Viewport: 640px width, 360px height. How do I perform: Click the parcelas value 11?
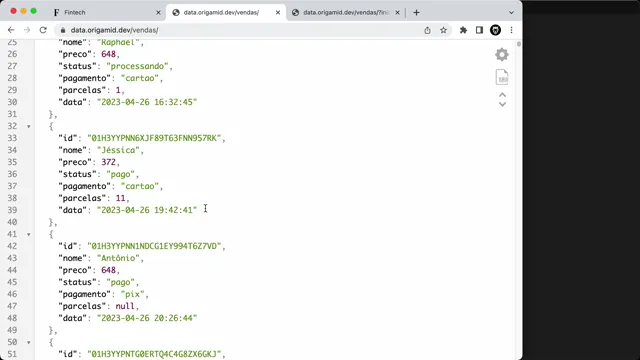[x=120, y=198]
